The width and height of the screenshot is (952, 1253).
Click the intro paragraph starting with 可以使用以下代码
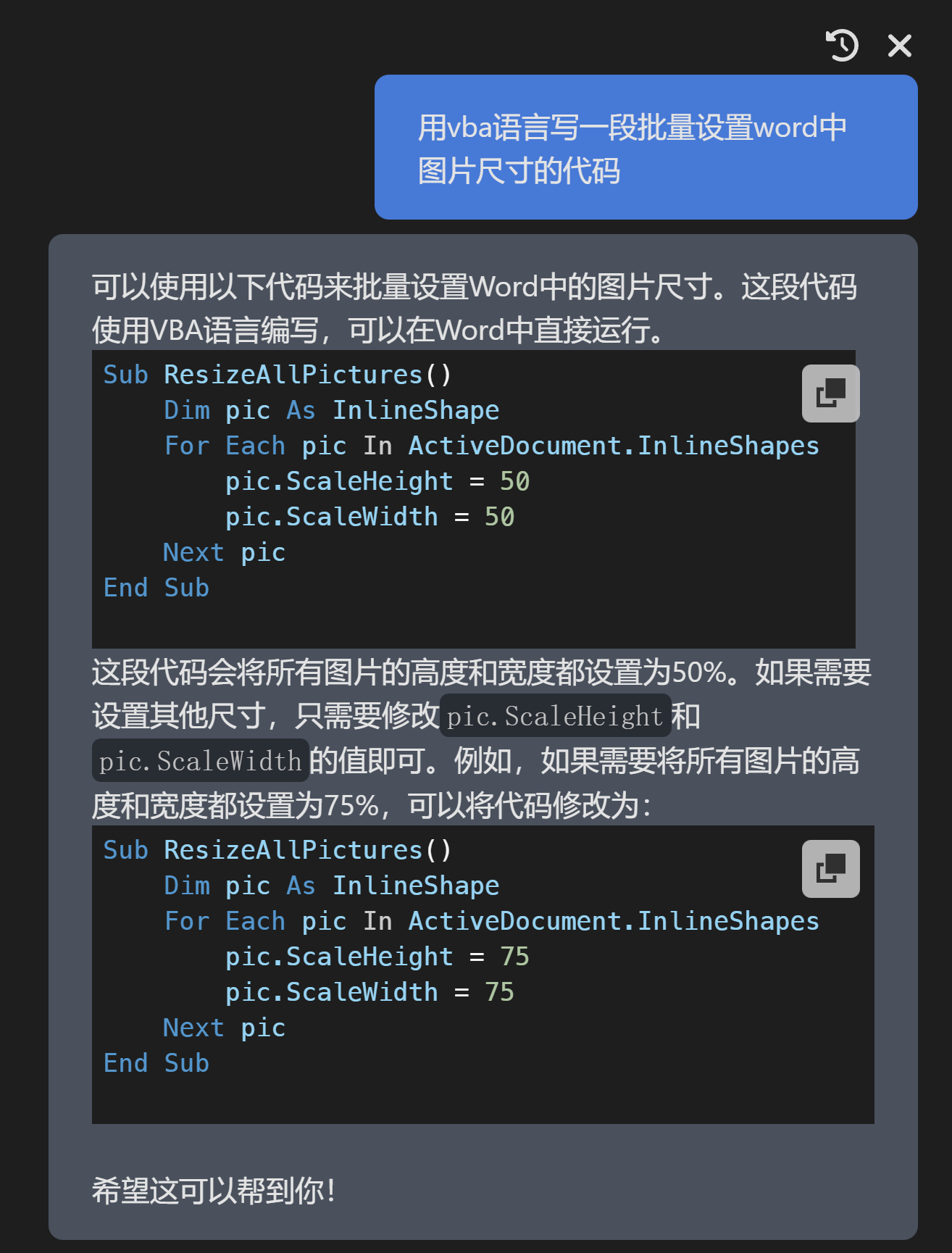click(474, 309)
